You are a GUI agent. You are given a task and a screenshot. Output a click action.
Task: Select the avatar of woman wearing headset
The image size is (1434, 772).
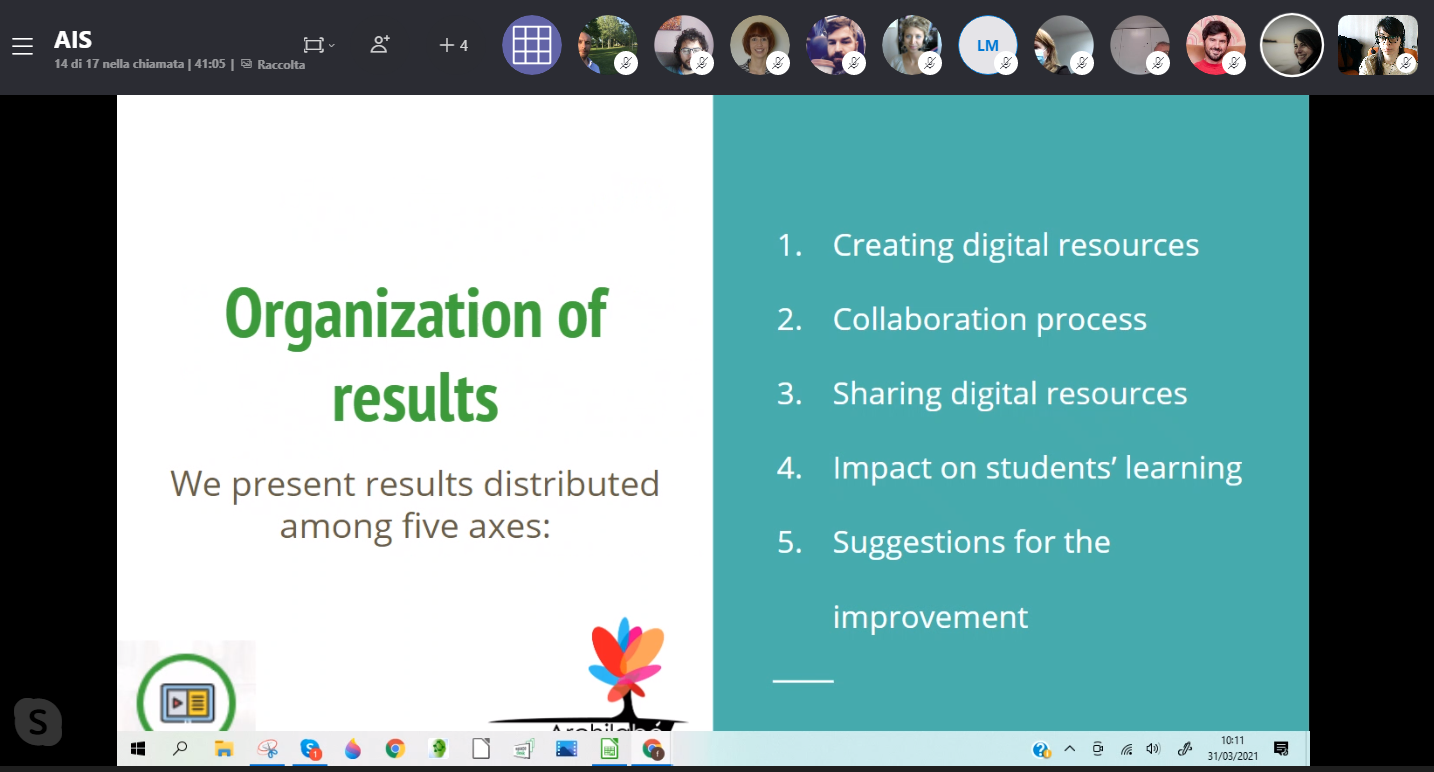tap(912, 45)
